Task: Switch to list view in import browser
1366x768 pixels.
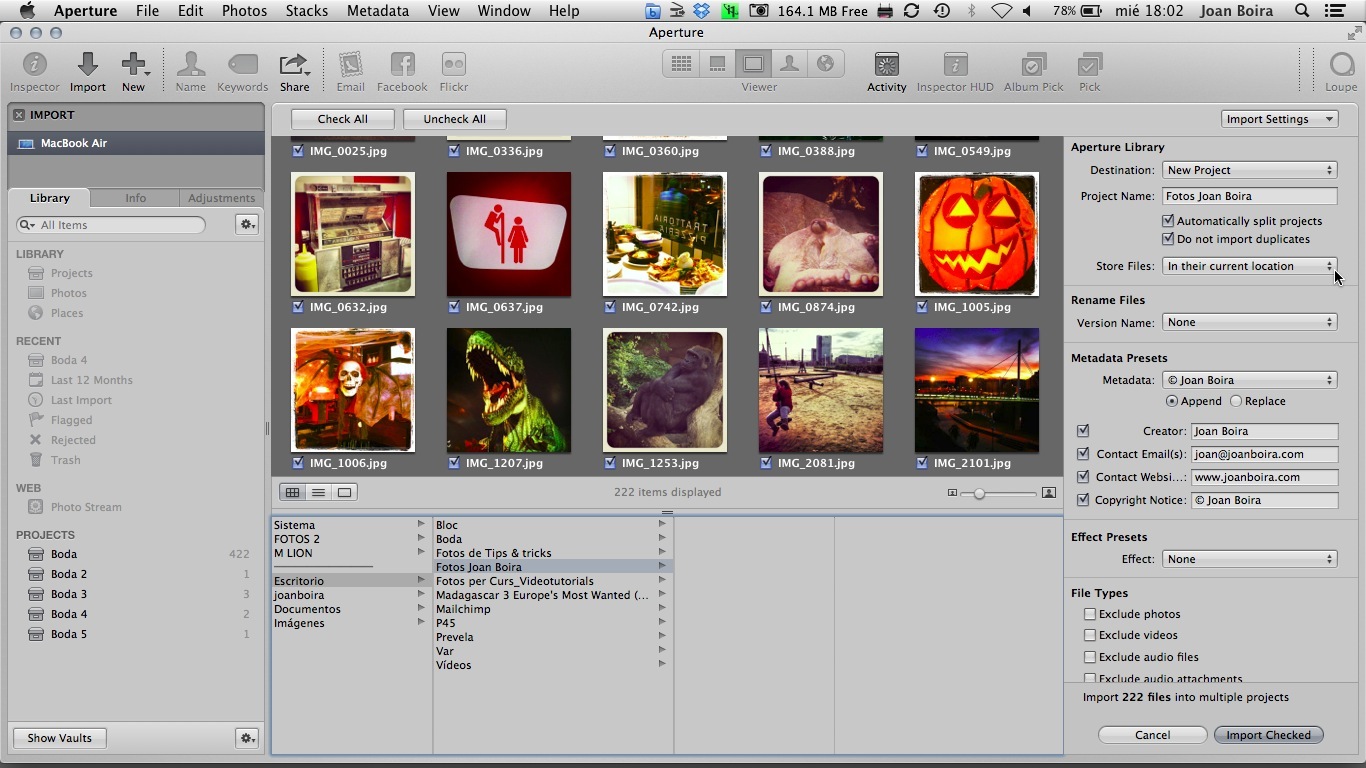Action: (318, 492)
